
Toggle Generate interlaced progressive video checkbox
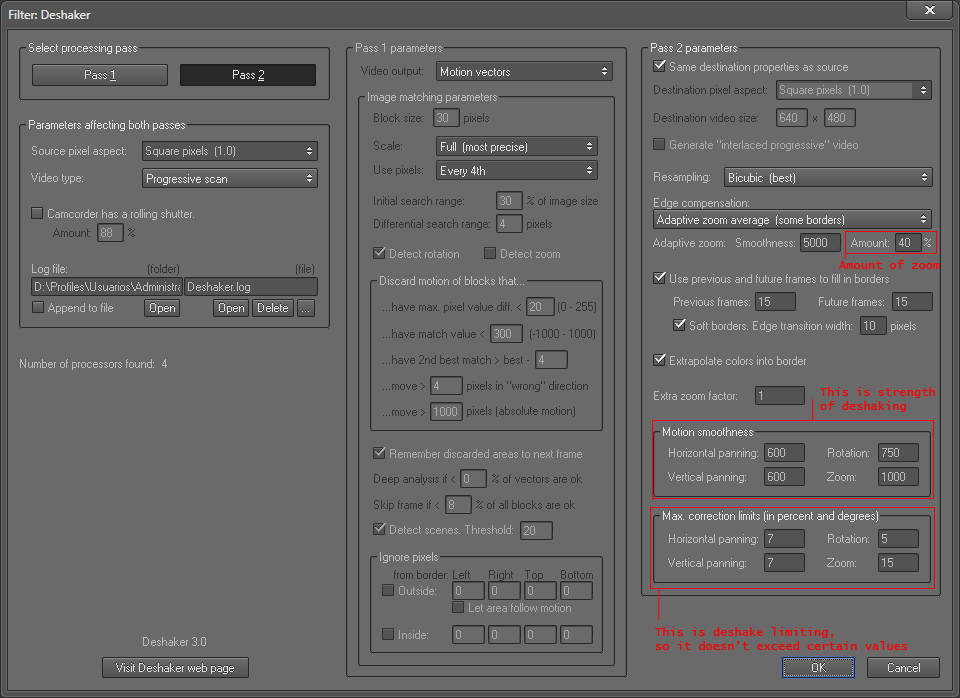(659, 144)
